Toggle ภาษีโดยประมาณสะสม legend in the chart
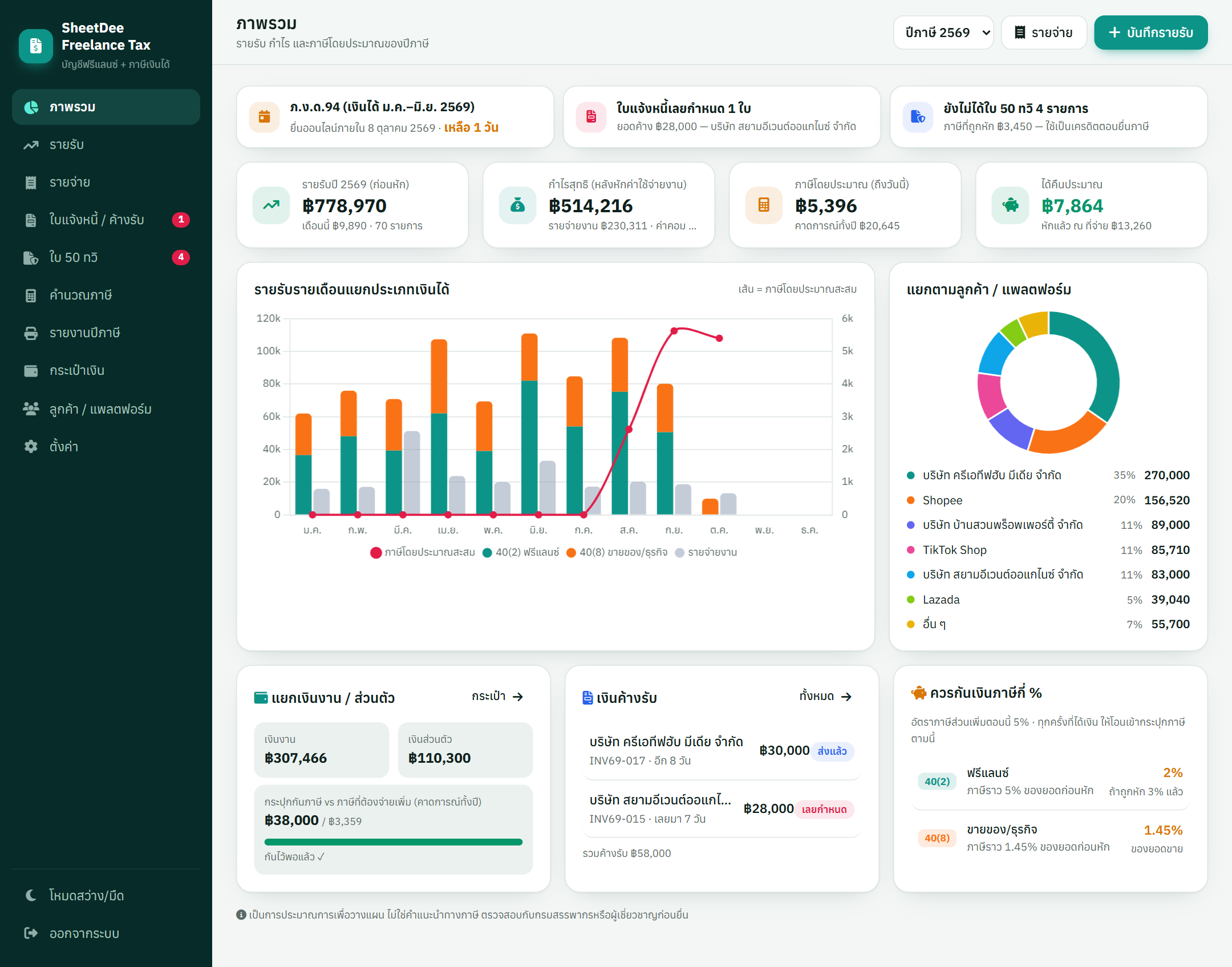1232x967 pixels. pos(423,553)
